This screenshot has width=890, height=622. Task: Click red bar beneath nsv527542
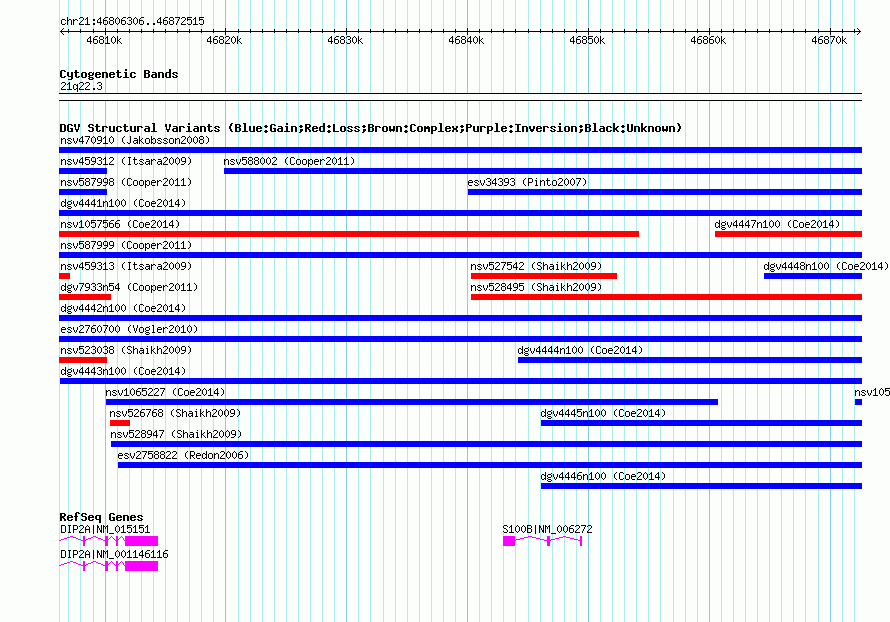[x=544, y=276]
